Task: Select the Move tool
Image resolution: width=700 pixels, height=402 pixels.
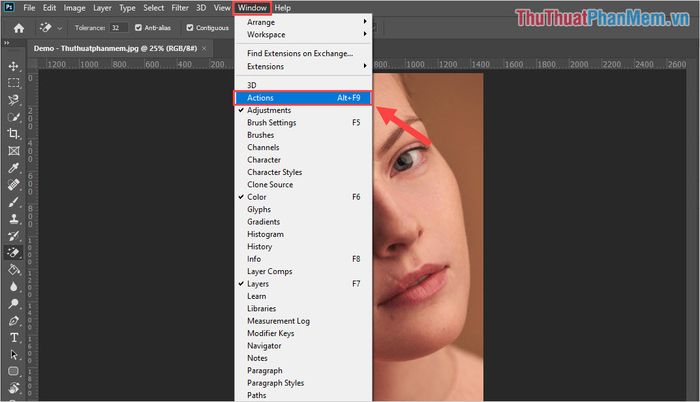Action: 13,66
